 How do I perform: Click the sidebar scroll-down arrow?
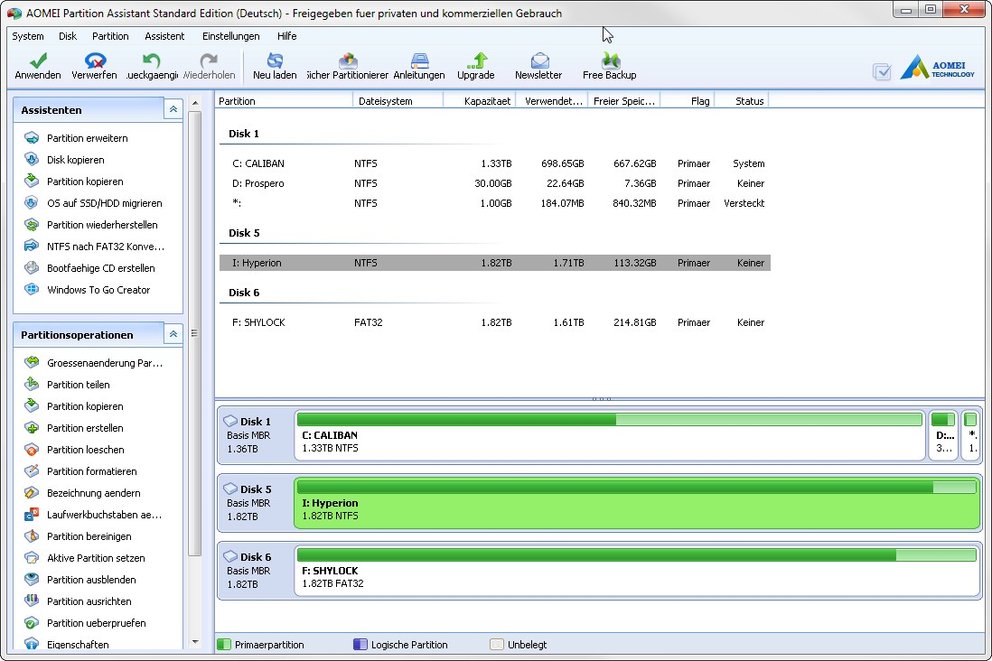tap(195, 642)
